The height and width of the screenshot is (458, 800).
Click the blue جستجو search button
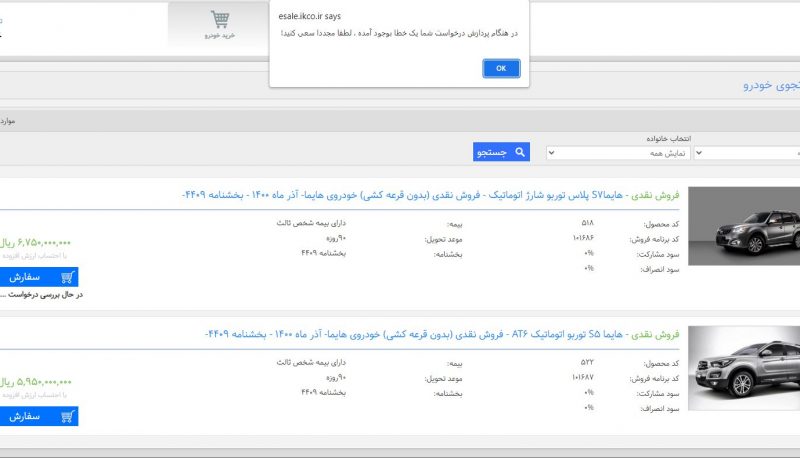pos(501,152)
